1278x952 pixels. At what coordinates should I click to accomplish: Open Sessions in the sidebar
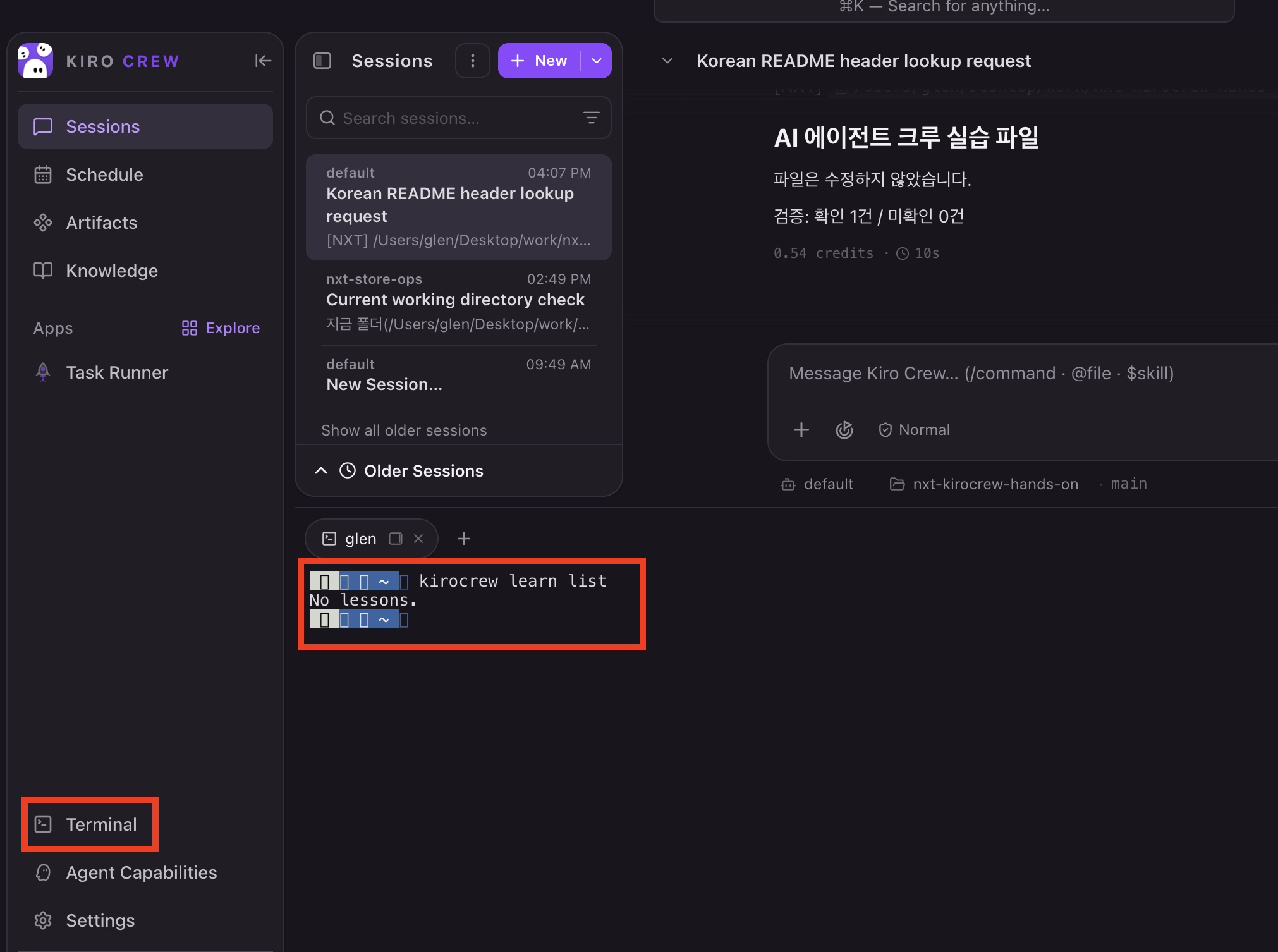145,126
